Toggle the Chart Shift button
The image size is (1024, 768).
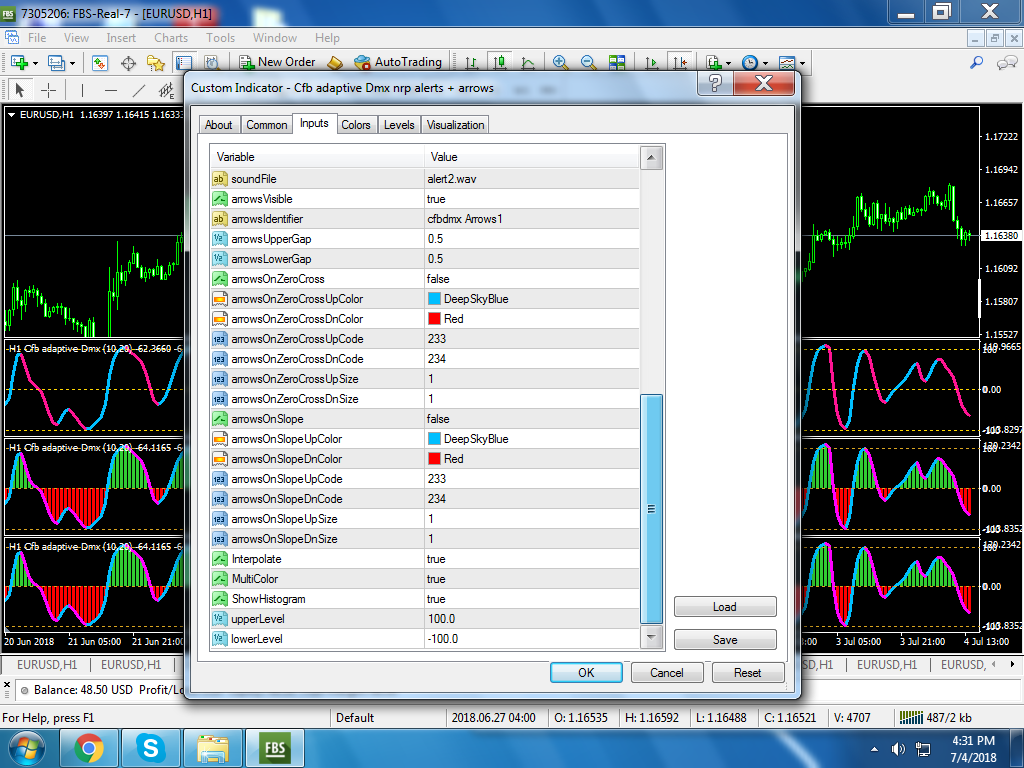[680, 63]
